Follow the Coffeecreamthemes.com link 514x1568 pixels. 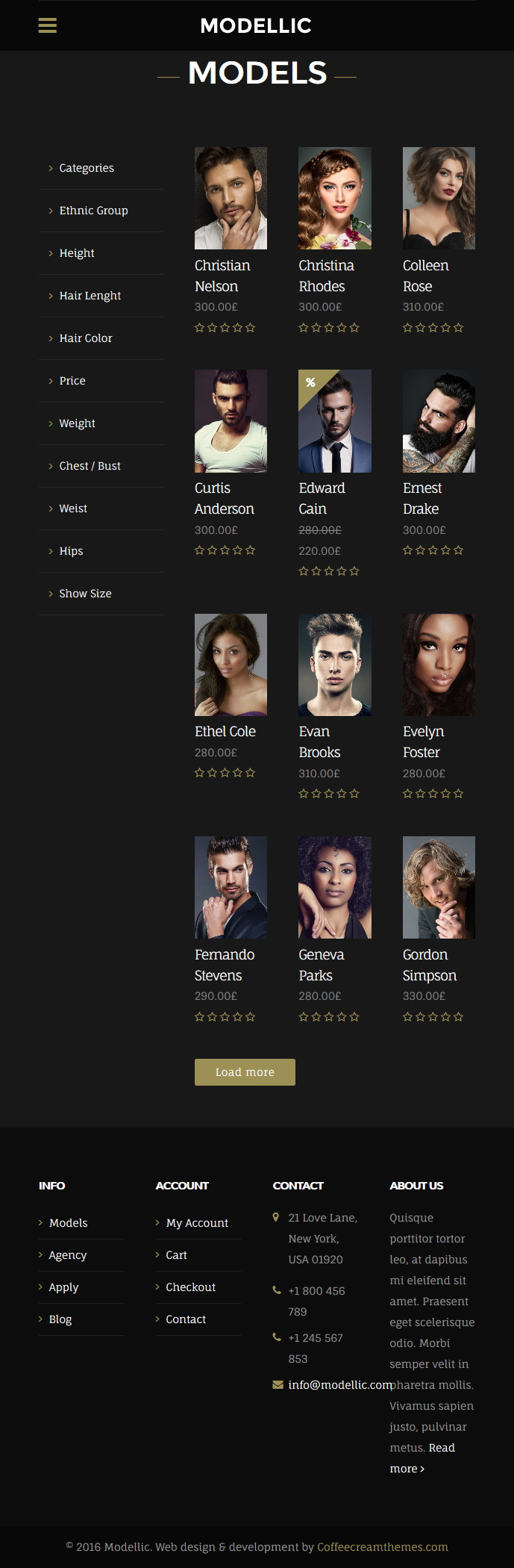pos(383,1546)
